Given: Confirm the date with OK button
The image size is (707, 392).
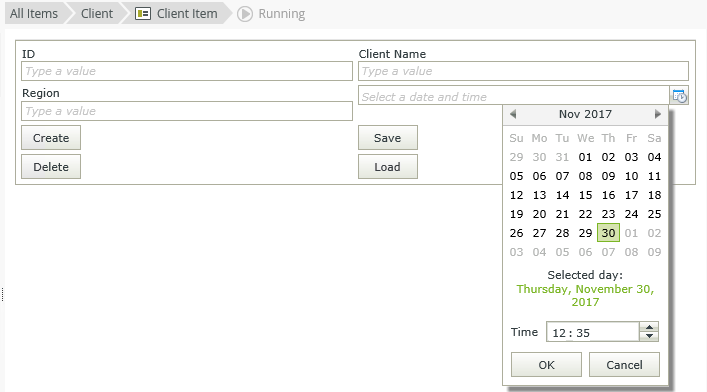Looking at the screenshot, I should tap(546, 364).
